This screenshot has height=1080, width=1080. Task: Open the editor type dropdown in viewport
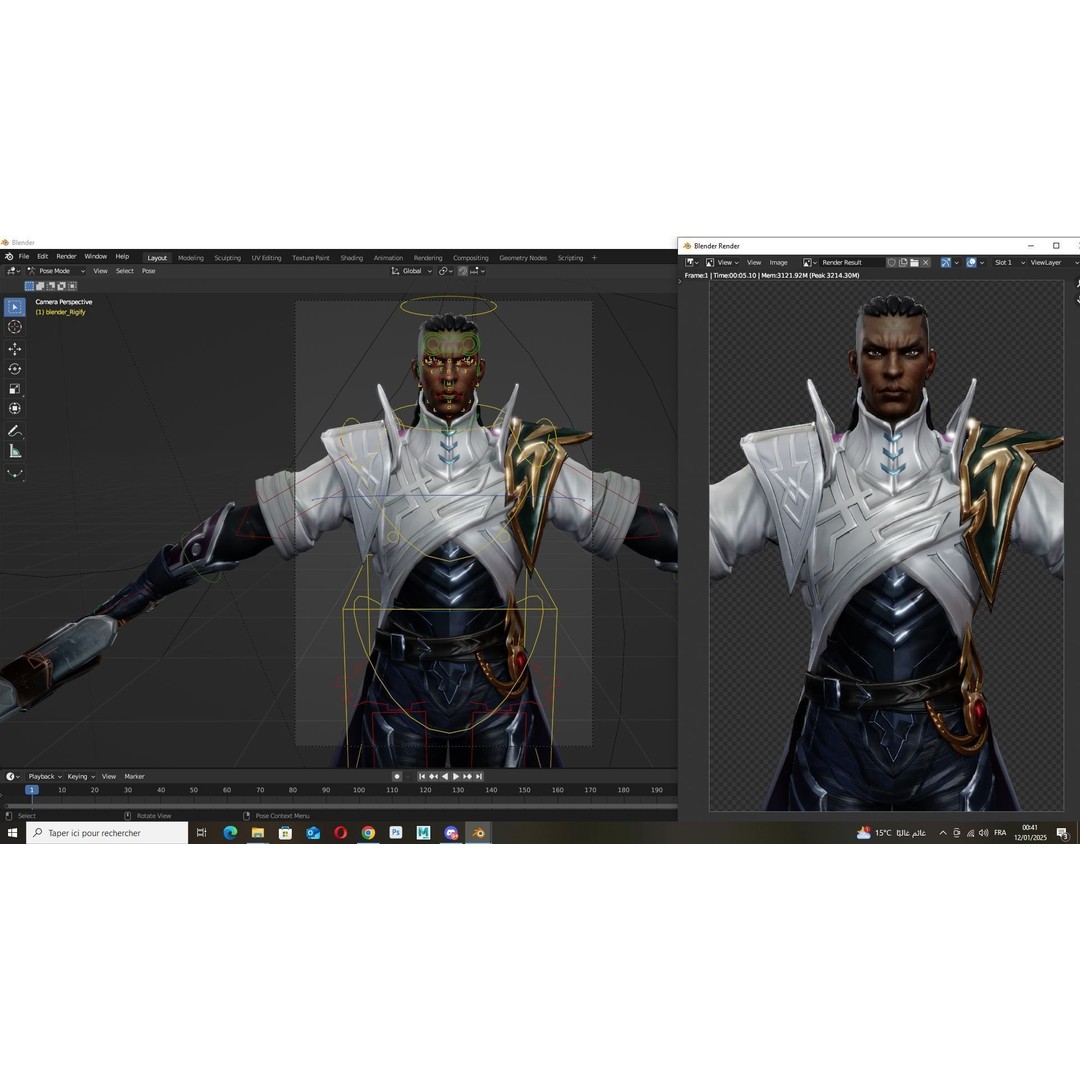pyautogui.click(x=13, y=271)
